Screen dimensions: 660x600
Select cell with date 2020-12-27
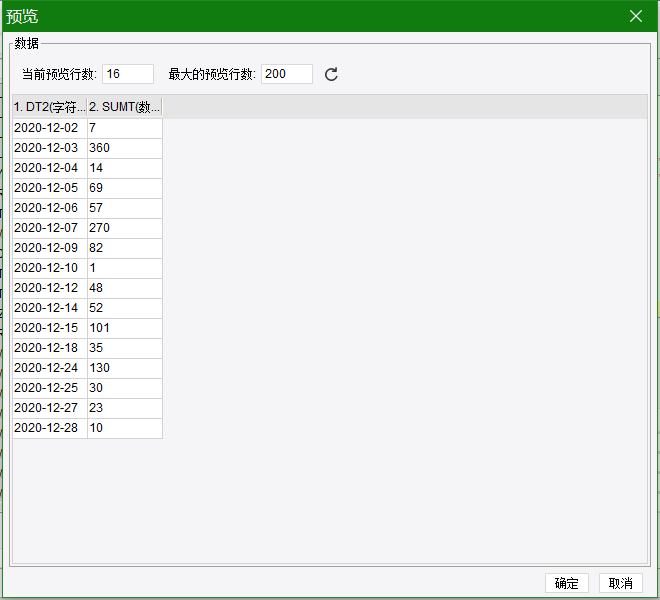(x=50, y=408)
